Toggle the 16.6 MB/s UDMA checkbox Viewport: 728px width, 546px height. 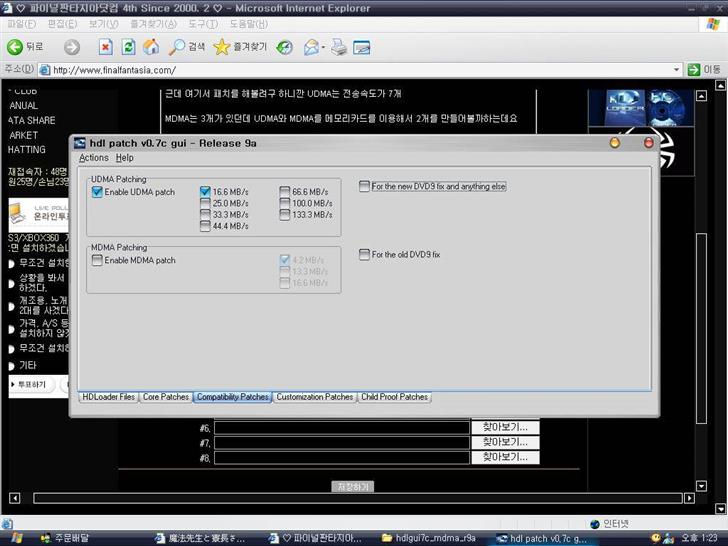pos(205,191)
